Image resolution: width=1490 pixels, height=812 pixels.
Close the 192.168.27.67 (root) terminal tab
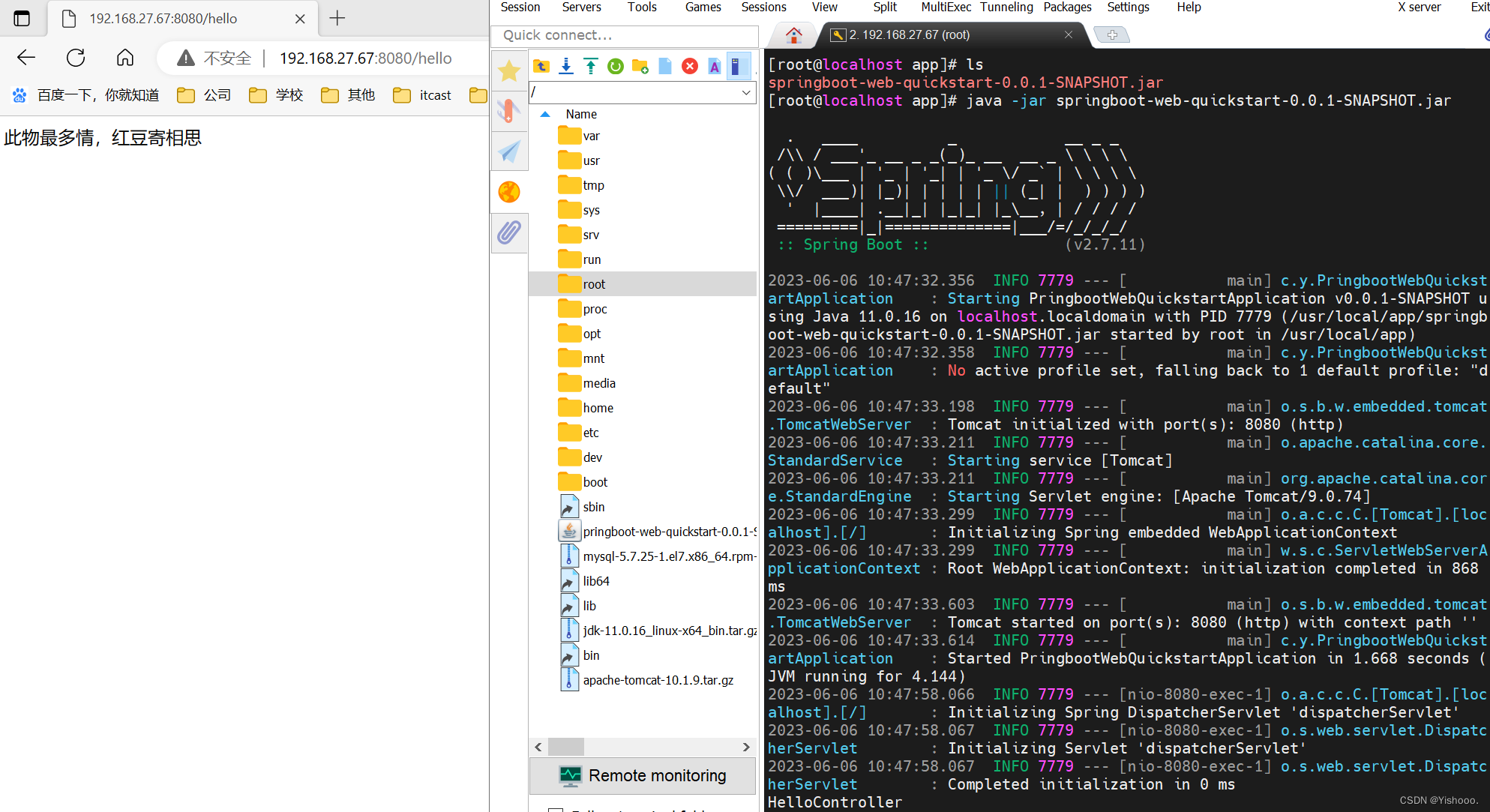[x=1069, y=34]
